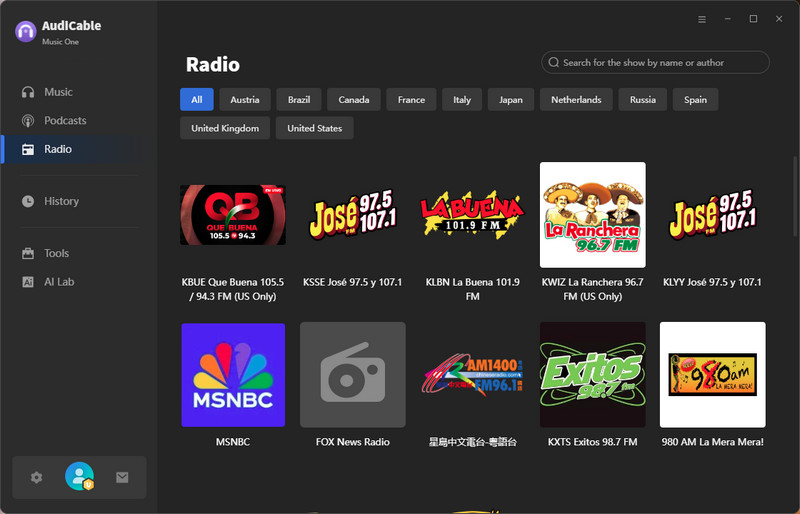Viewport: 800px width, 514px height.
Task: Open the mail envelope icon
Action: click(x=122, y=477)
